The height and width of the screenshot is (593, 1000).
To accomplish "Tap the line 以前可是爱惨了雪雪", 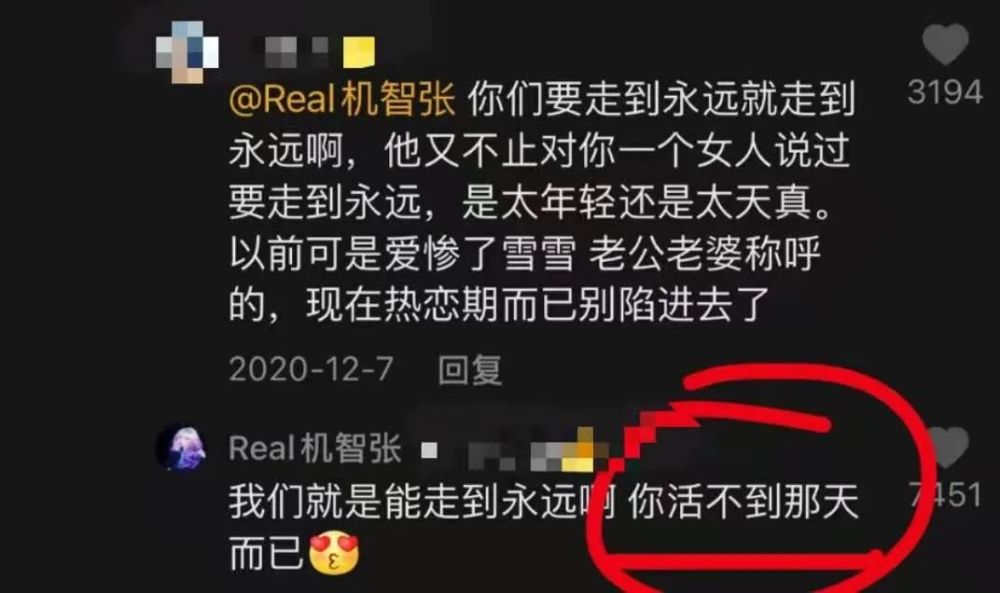I will click(402, 254).
